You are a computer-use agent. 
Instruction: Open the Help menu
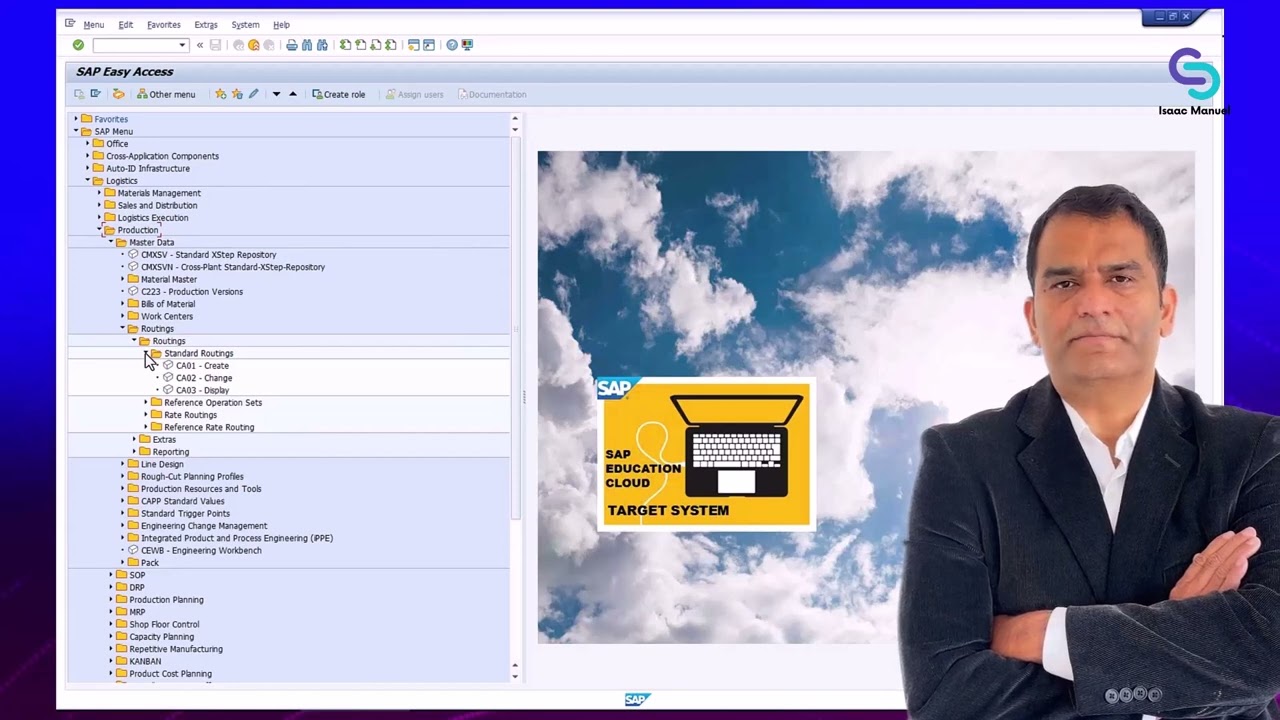click(x=281, y=25)
